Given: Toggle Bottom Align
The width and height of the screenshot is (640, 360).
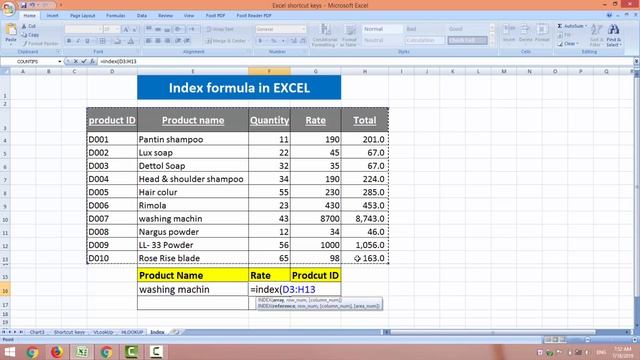Looking at the screenshot, I should pos(167,29).
